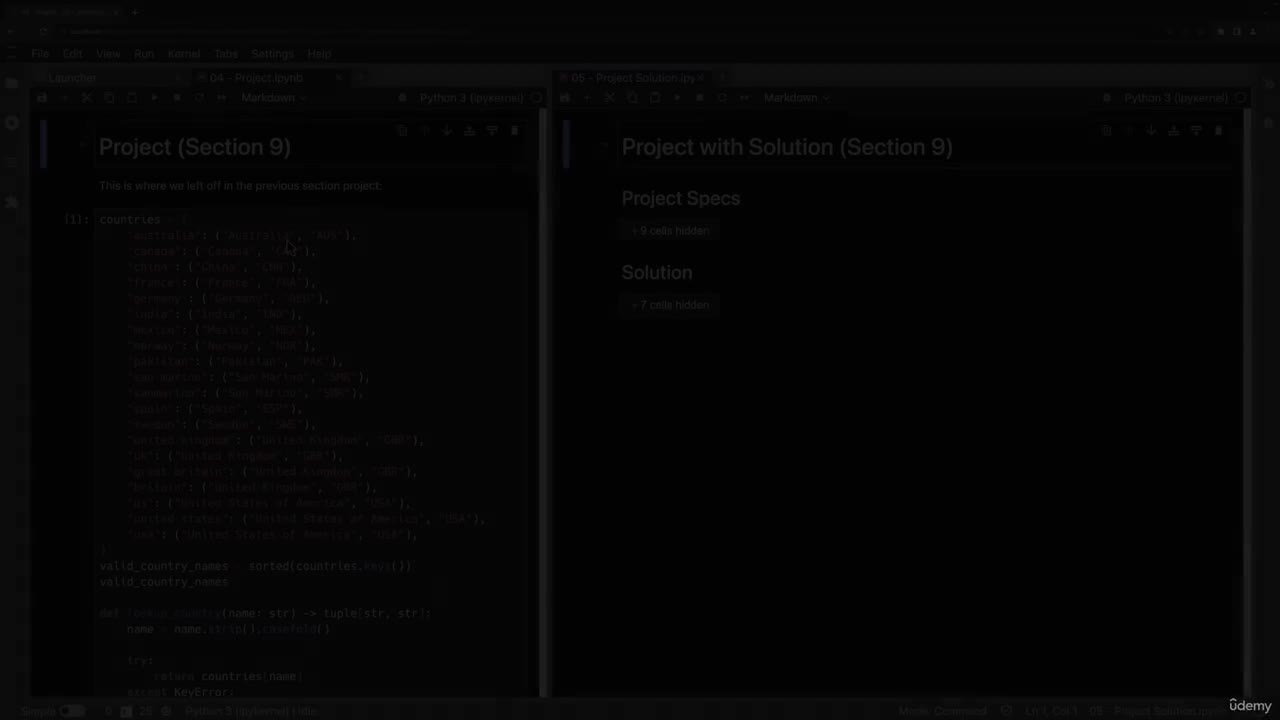Close the 05 - Project Solution.ipynb tab
The image size is (1280, 720).
click(x=701, y=78)
